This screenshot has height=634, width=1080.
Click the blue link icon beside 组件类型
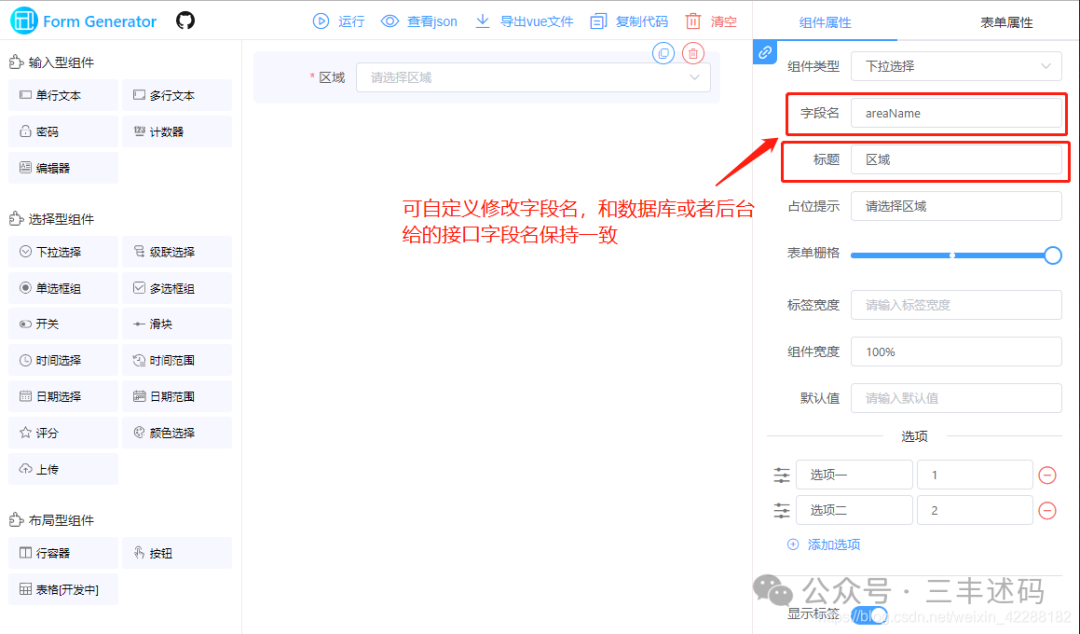765,52
